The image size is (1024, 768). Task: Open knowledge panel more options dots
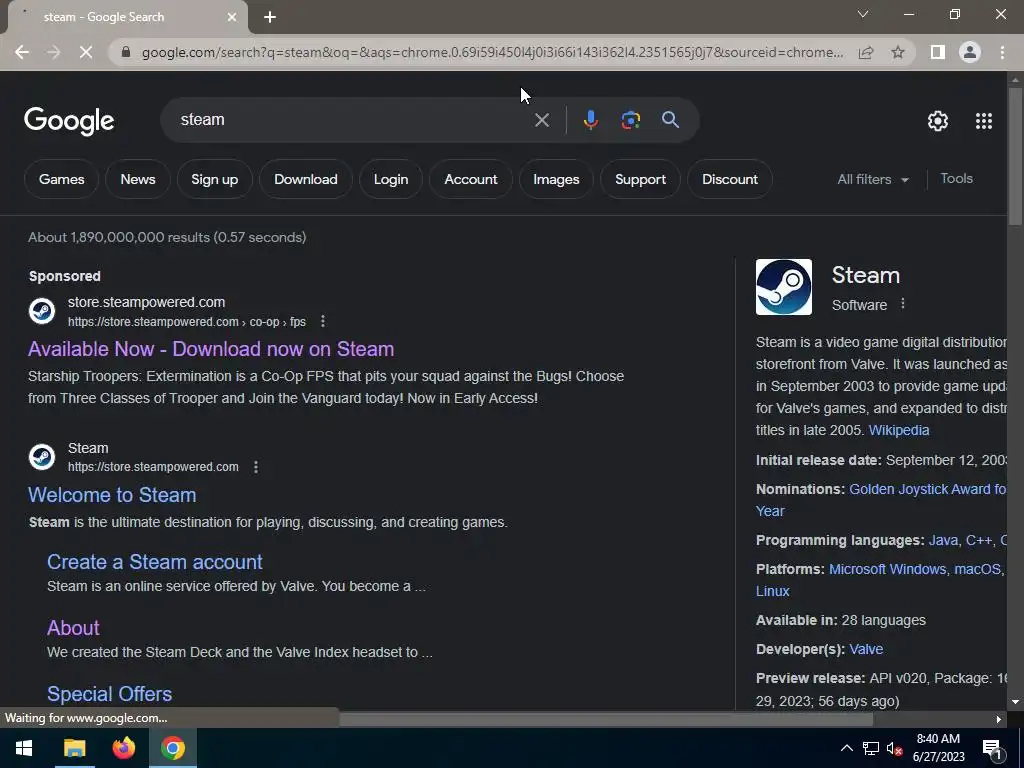tap(903, 304)
